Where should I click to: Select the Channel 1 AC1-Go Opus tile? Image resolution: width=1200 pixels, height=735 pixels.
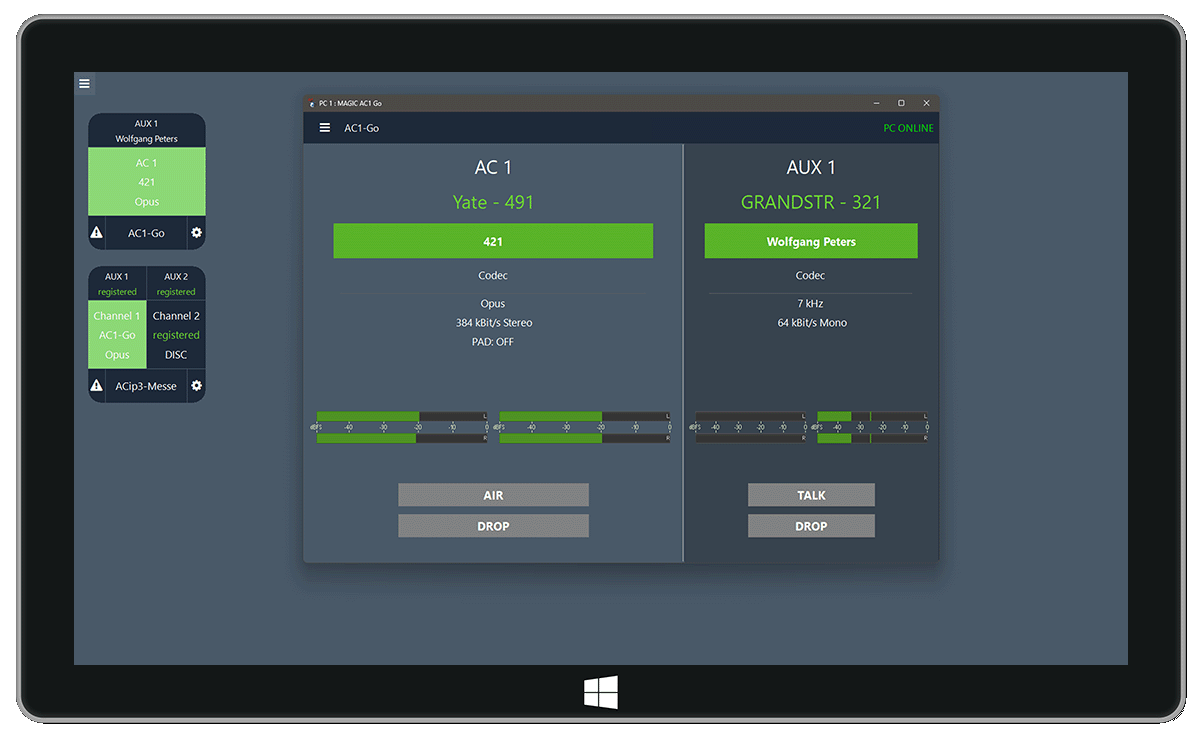[x=117, y=335]
